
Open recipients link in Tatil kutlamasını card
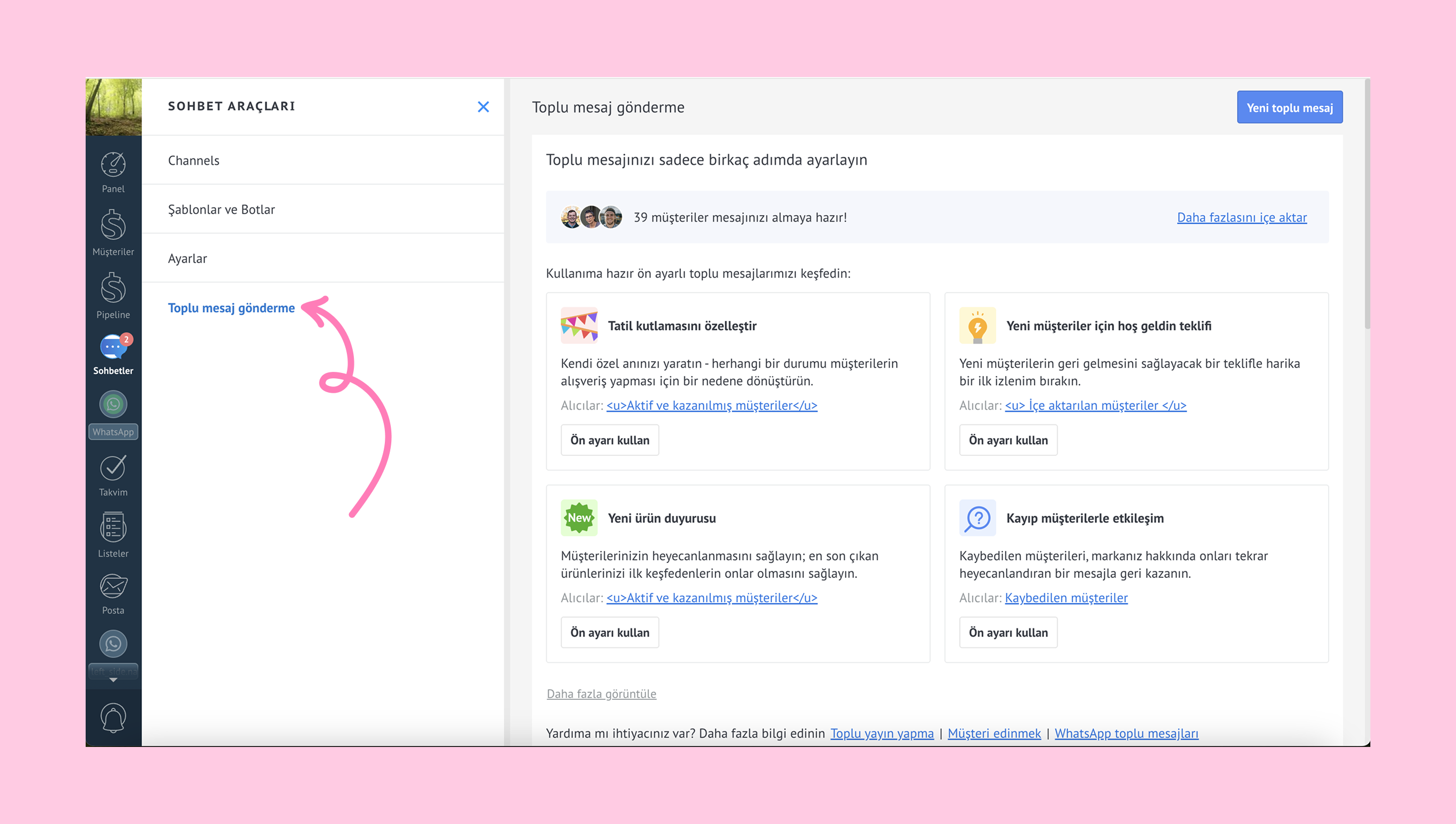point(711,405)
